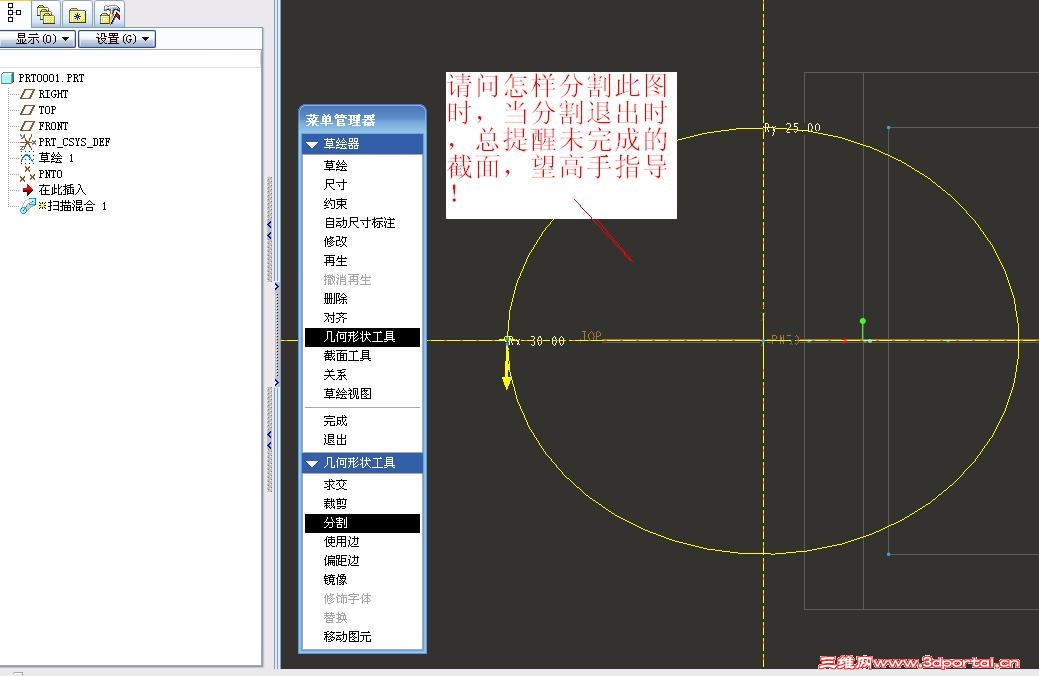Click RIGHT label in model tree
Viewport: 1039px width, 676px height.
point(53,94)
